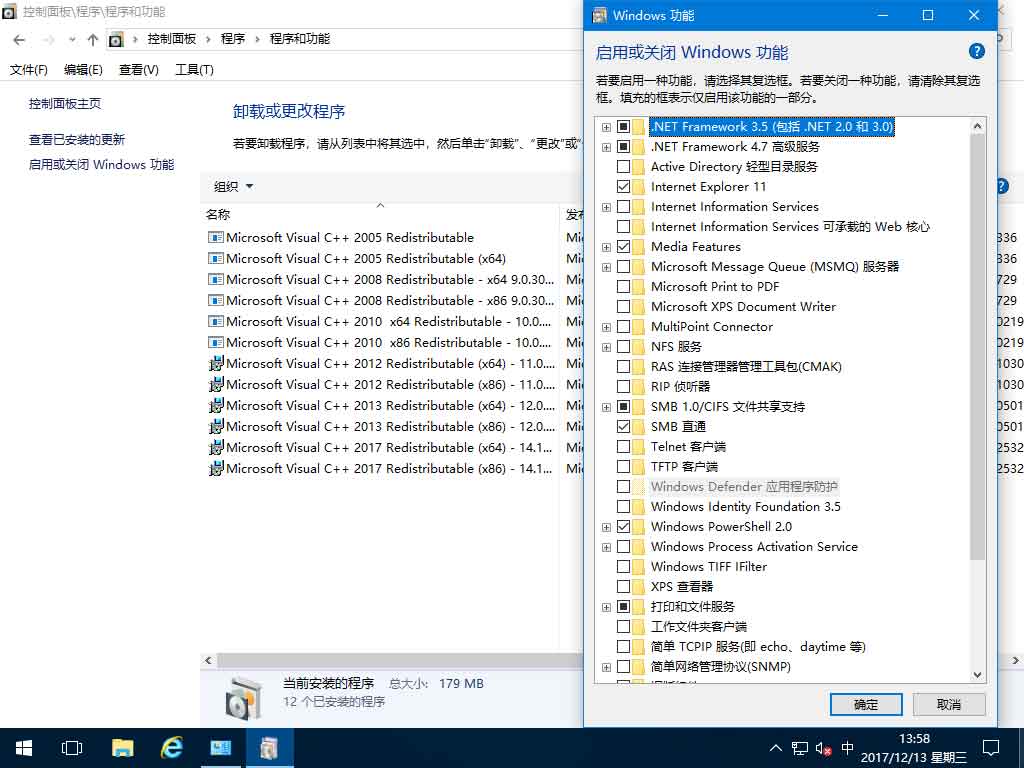Screen dimensions: 1024x768
Task: Click the network icon in the system tray
Action: tap(799, 748)
